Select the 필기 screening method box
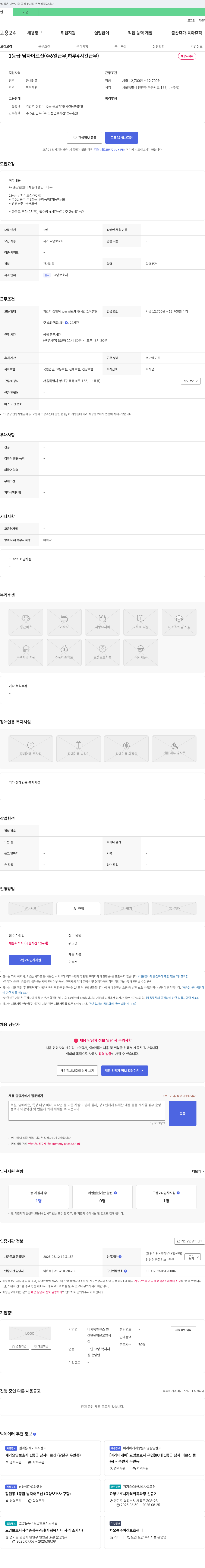The image size is (205, 1568). click(127, 909)
